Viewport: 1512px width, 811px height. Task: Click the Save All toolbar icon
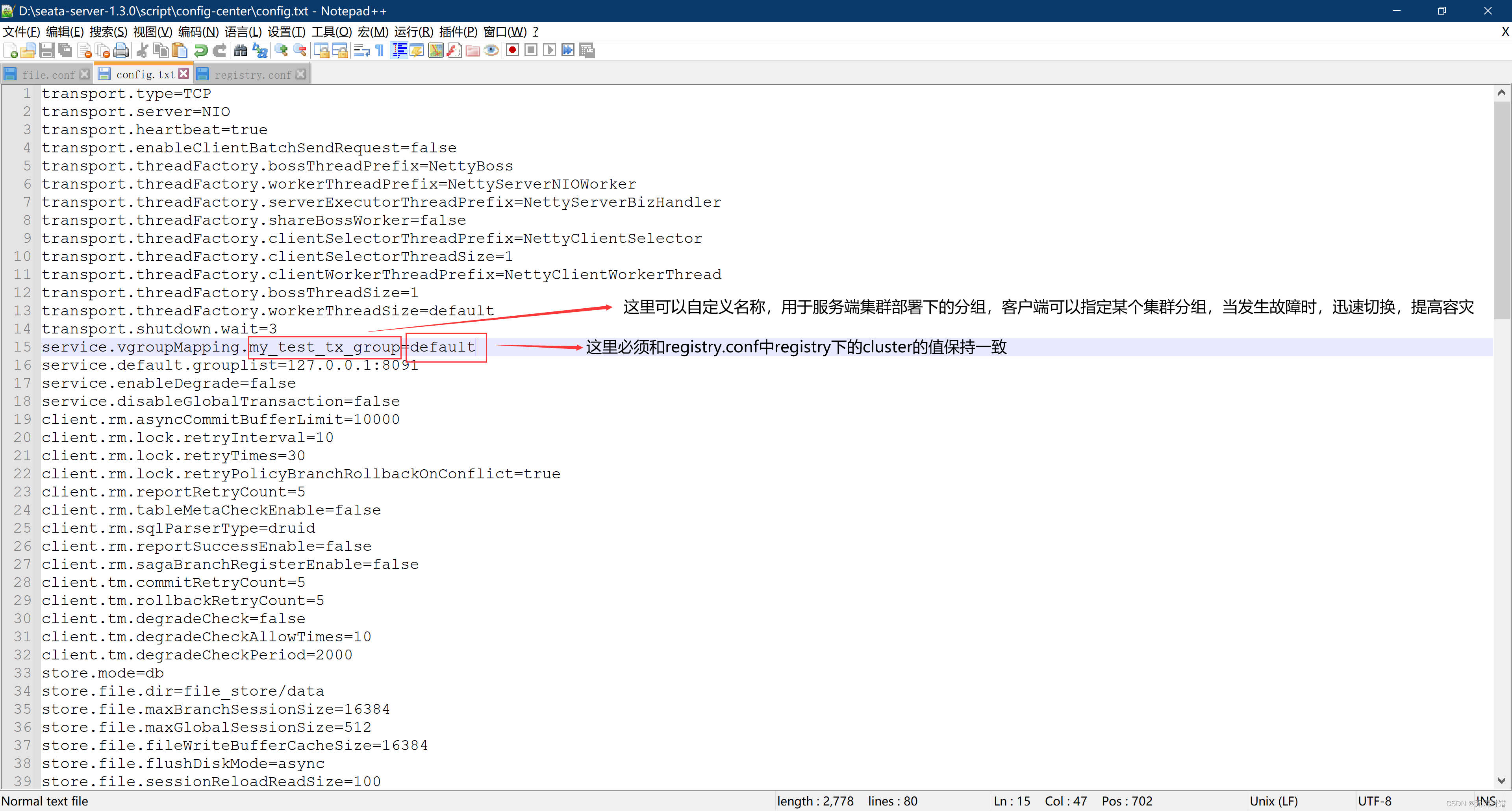tap(66, 51)
